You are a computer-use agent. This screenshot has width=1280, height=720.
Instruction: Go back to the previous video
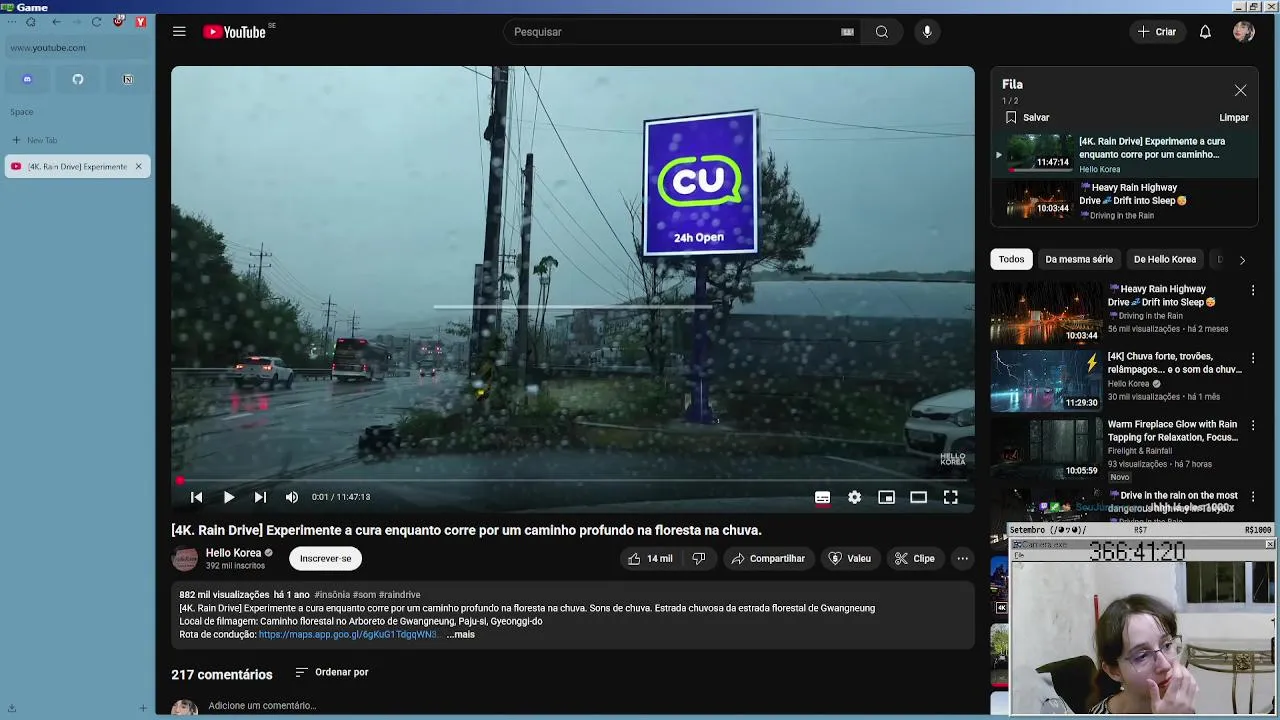pos(197,497)
